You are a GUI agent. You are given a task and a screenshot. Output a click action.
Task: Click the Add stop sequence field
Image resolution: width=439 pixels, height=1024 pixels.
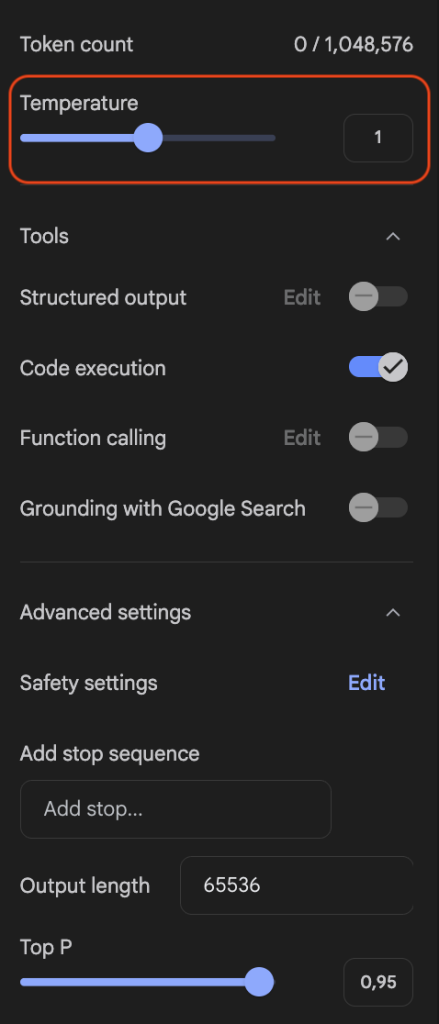coord(176,809)
